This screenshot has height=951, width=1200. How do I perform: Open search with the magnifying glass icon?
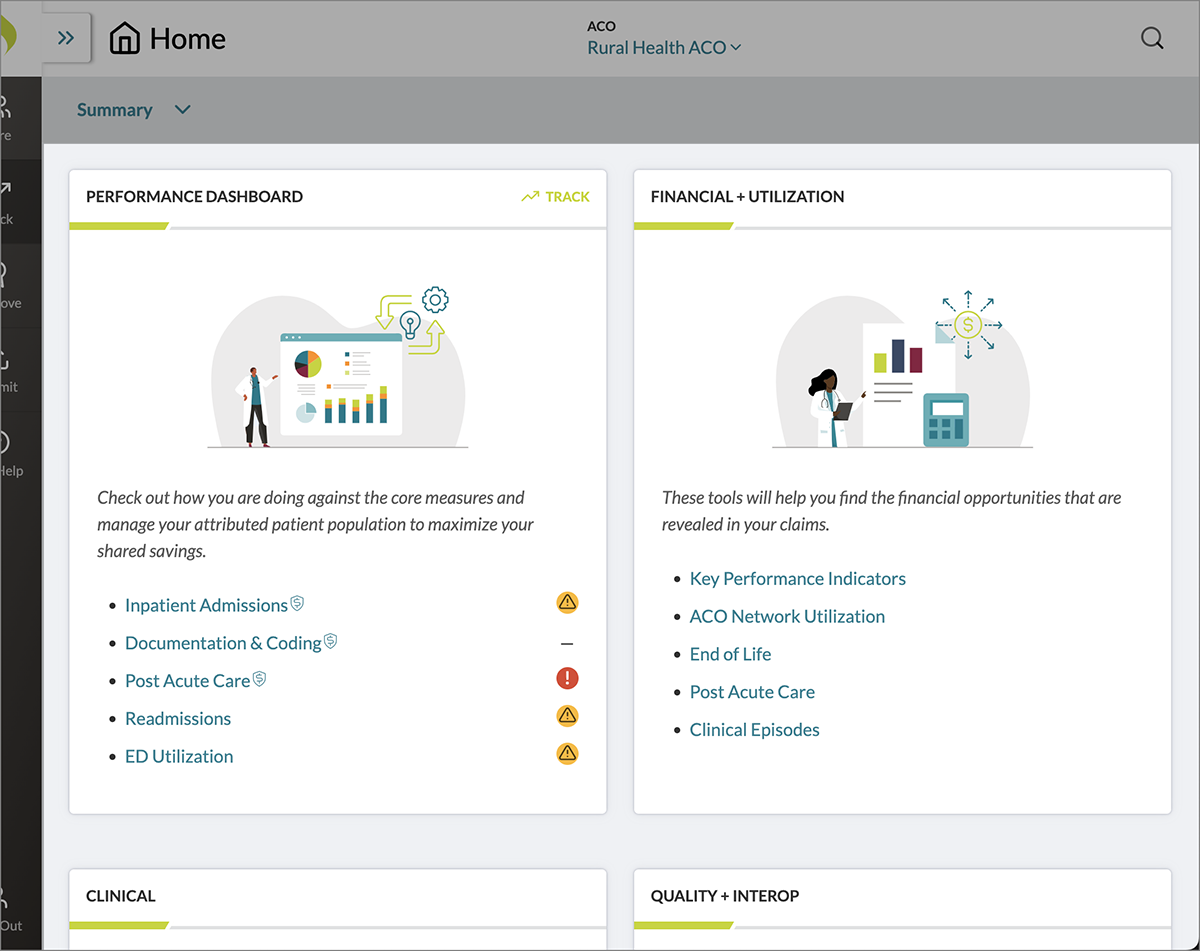1152,39
